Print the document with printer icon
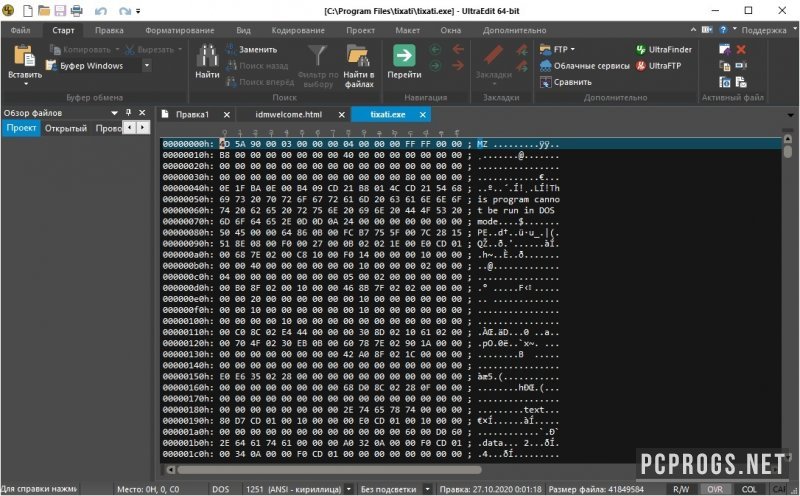 coord(77,10)
